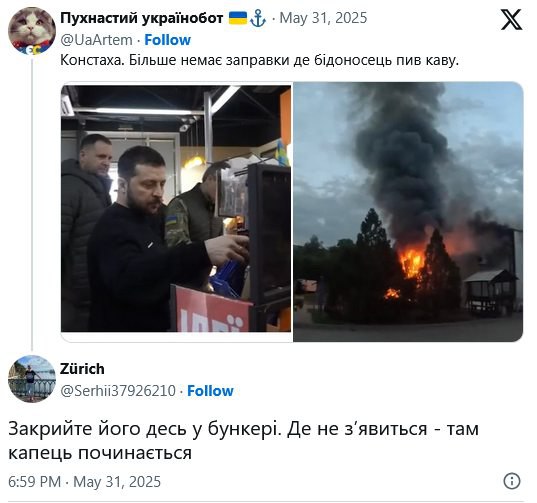Open Пухнастий українобот display name
This screenshot has width=537, height=503.
141,18
